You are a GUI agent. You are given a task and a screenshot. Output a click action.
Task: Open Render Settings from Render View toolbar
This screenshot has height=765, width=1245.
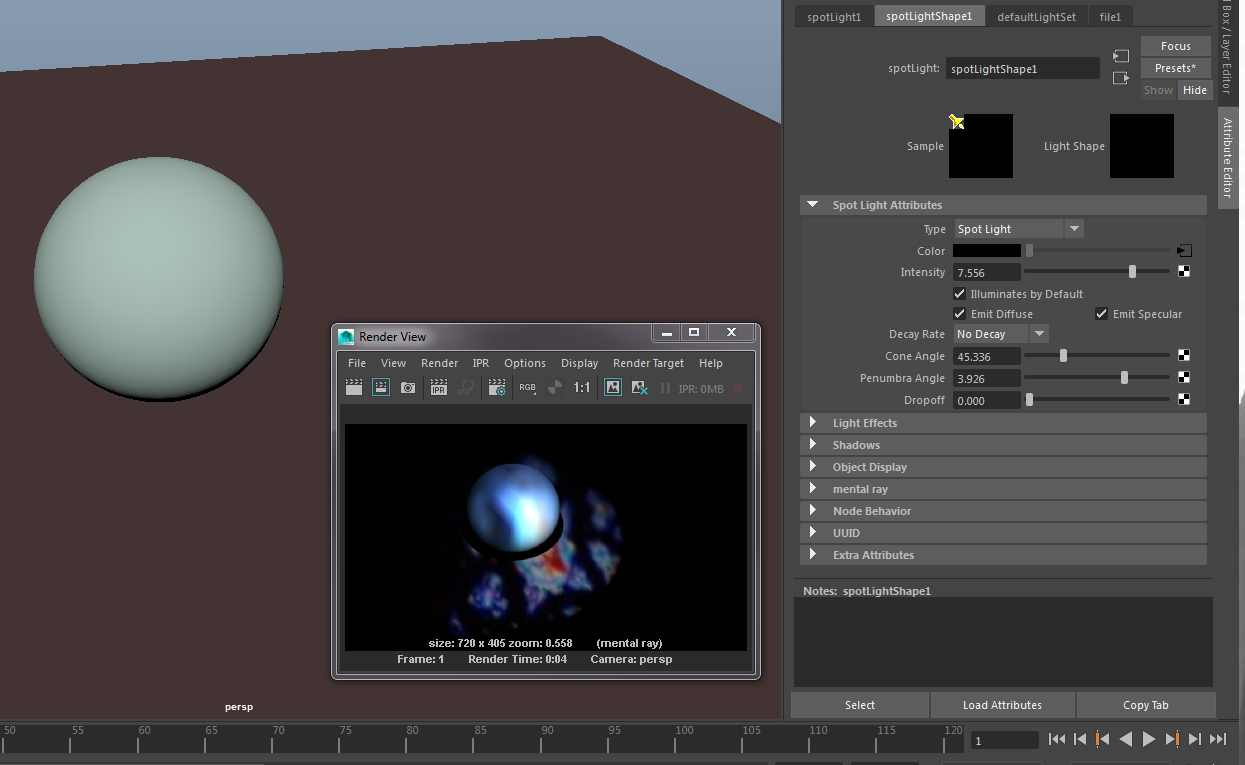coord(497,388)
